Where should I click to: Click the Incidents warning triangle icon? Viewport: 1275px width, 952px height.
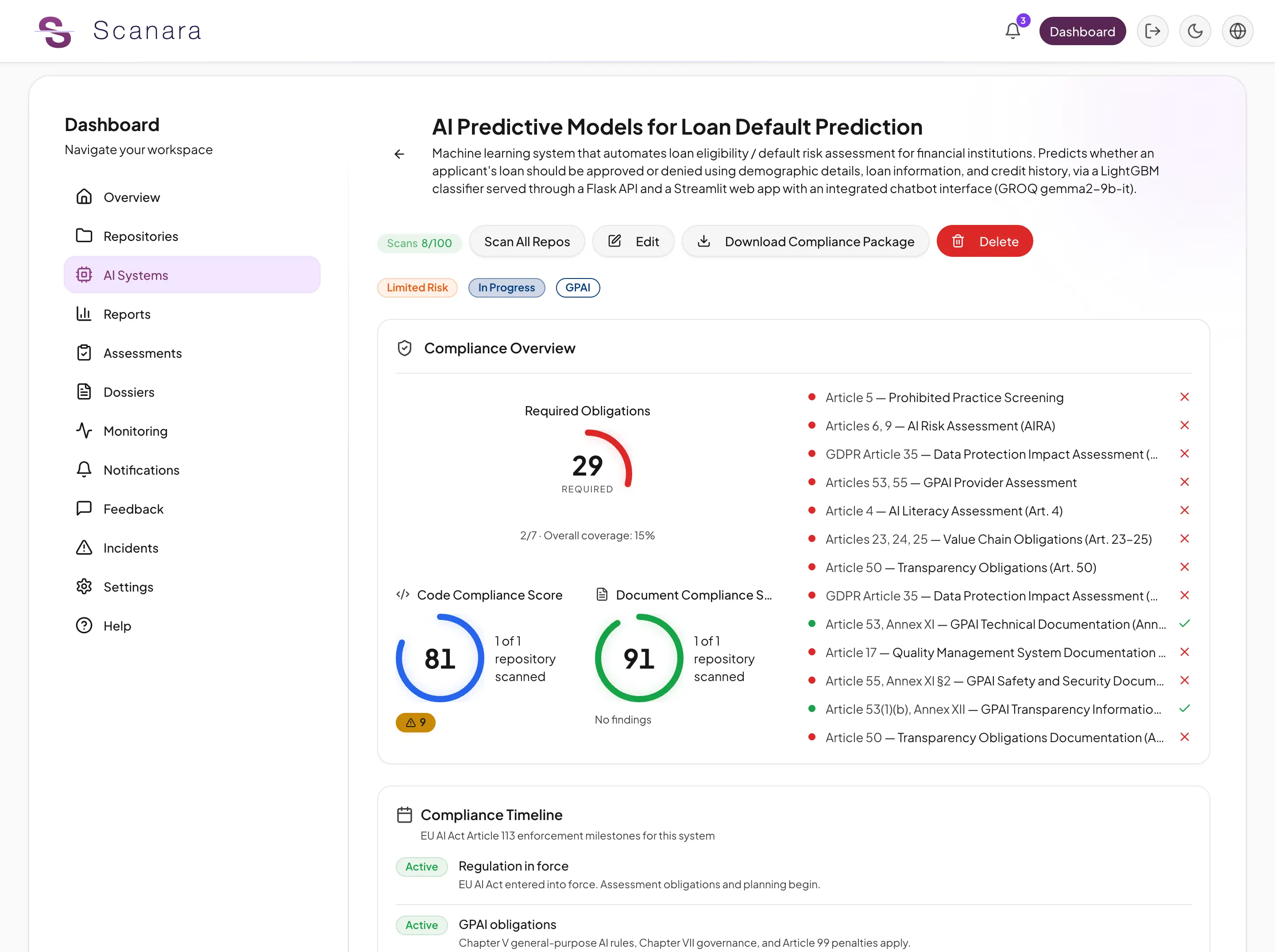coord(84,547)
